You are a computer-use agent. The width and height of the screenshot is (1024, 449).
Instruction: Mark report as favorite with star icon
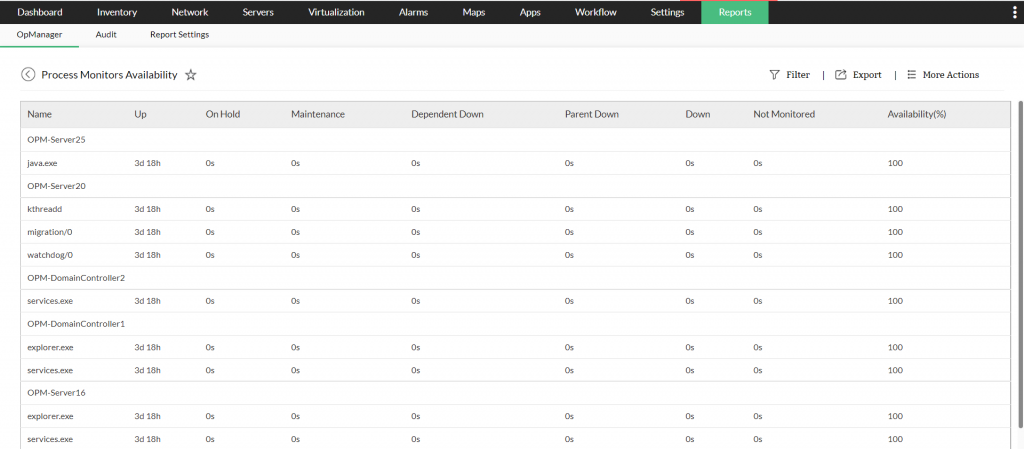coord(191,75)
